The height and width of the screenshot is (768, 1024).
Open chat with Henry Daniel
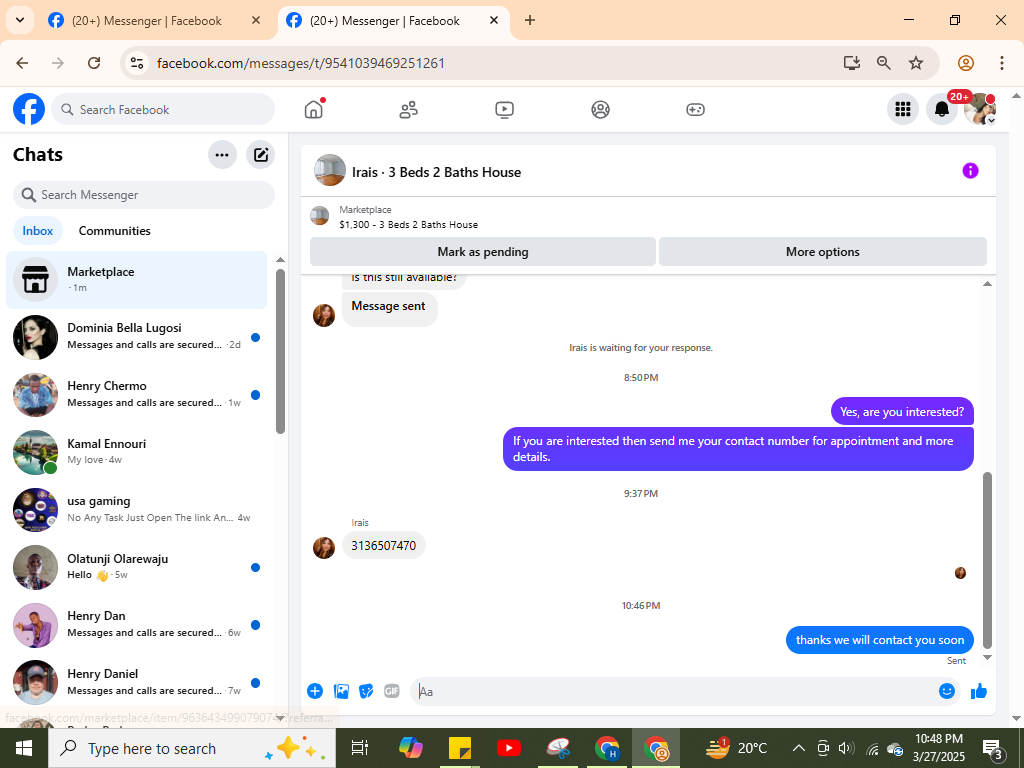coord(136,682)
